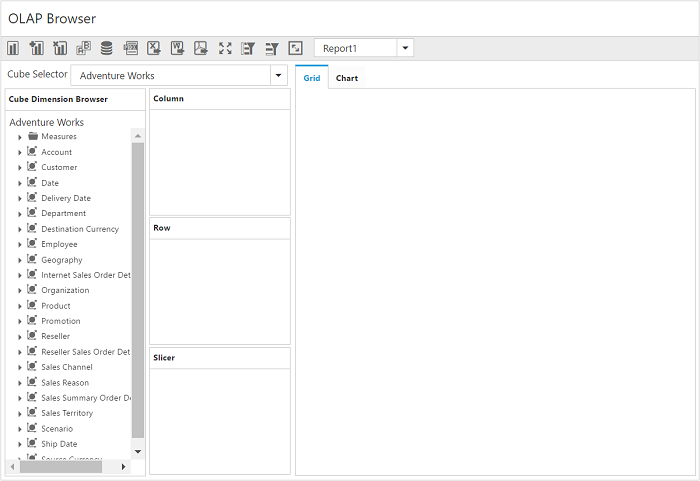This screenshot has width=700, height=481.
Task: Open the Cube Selector Adventure Works dropdown
Action: click(278, 75)
